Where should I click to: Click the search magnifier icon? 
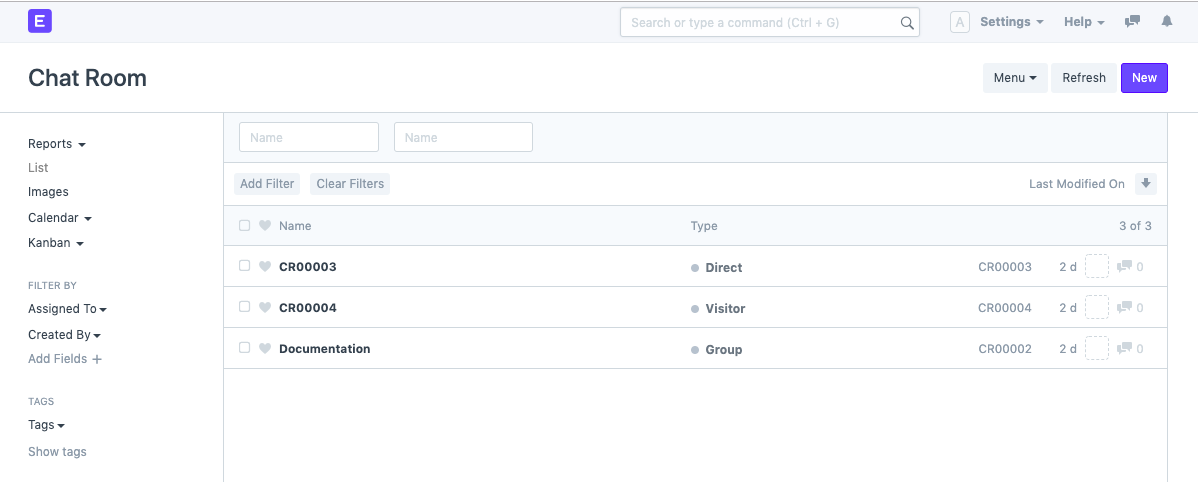pyautogui.click(x=906, y=23)
